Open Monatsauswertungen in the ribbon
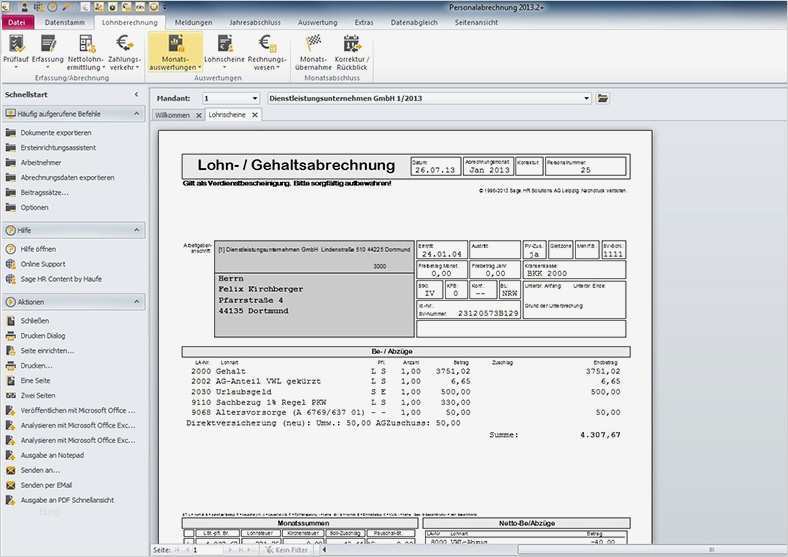This screenshot has height=557, width=788. [175, 52]
